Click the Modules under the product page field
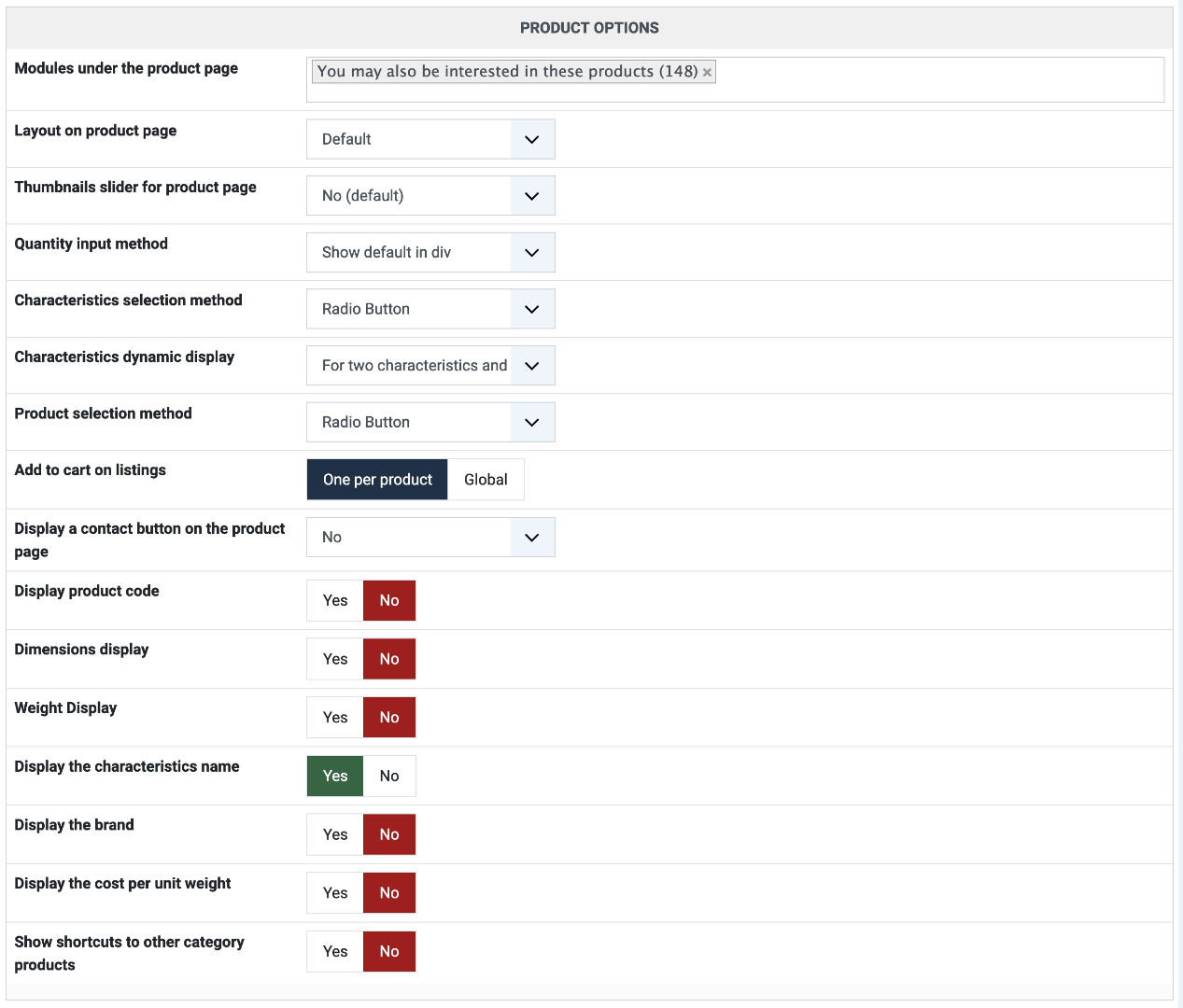 point(934,80)
